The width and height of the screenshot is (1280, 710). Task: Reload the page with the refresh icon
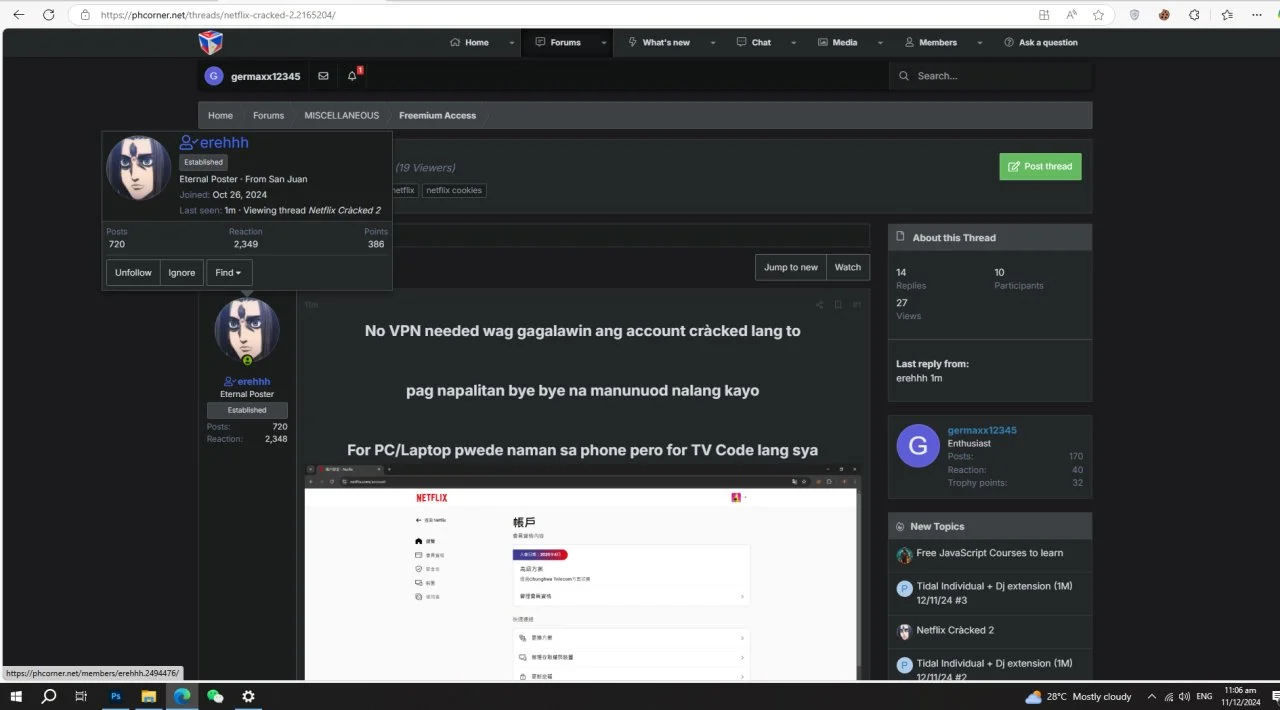pos(49,15)
